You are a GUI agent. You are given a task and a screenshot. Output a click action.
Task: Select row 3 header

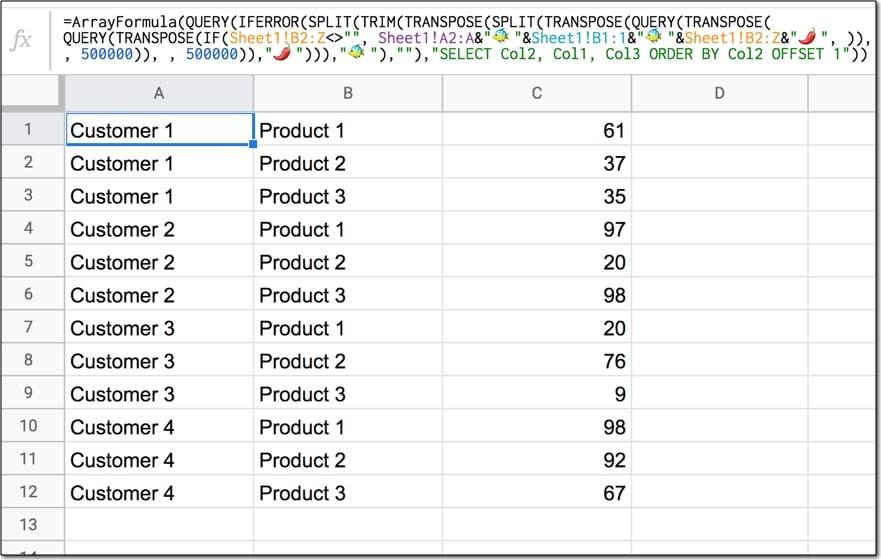33,195
